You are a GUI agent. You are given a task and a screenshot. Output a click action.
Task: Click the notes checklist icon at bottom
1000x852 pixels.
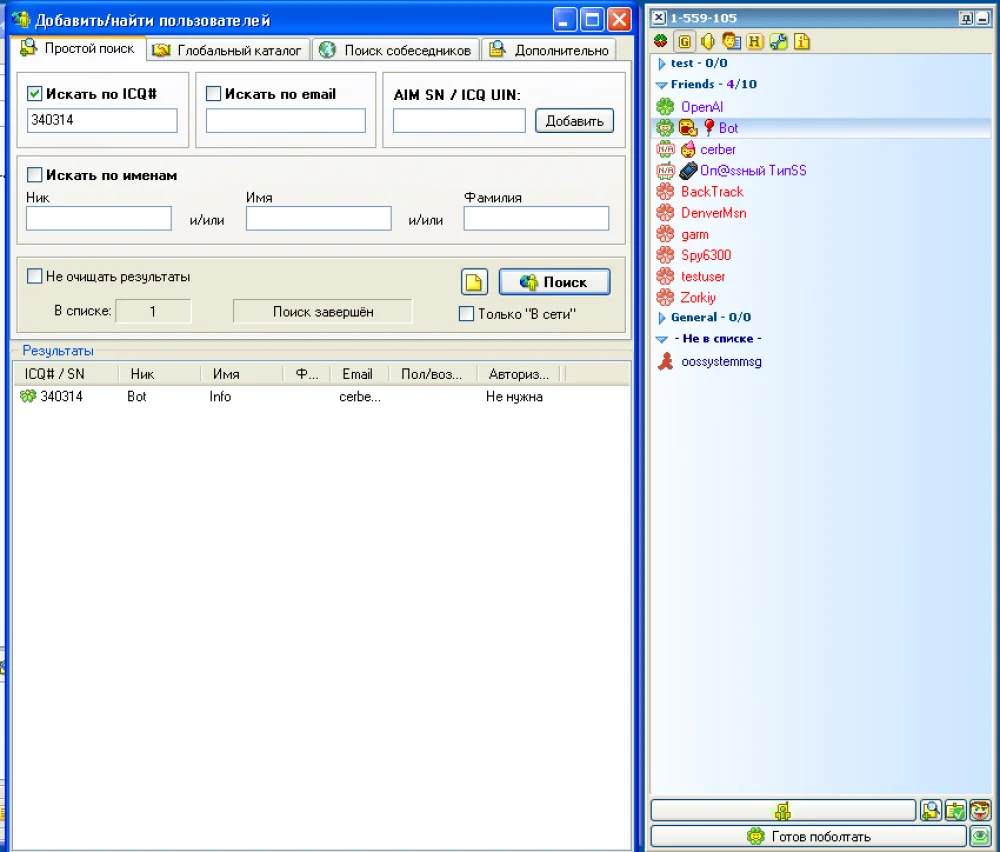click(x=955, y=811)
